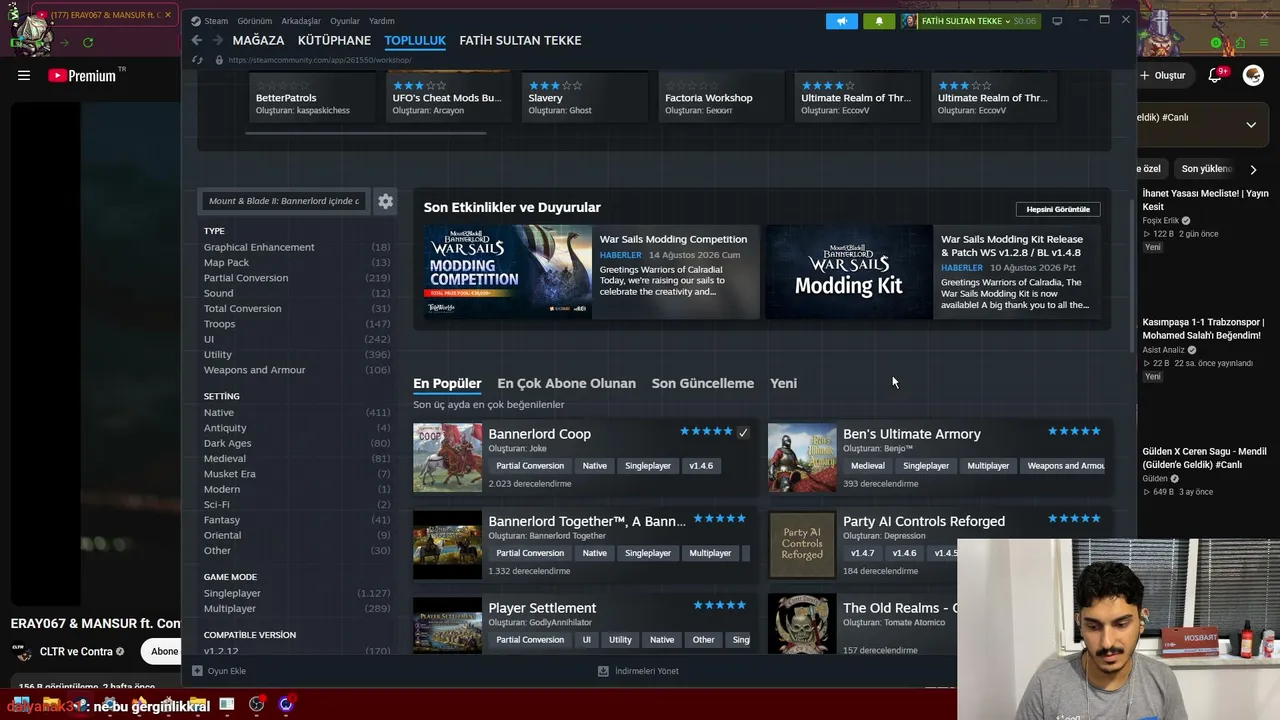1280x720 pixels.
Task: Open the browser main menu icon
Action: click(1262, 43)
